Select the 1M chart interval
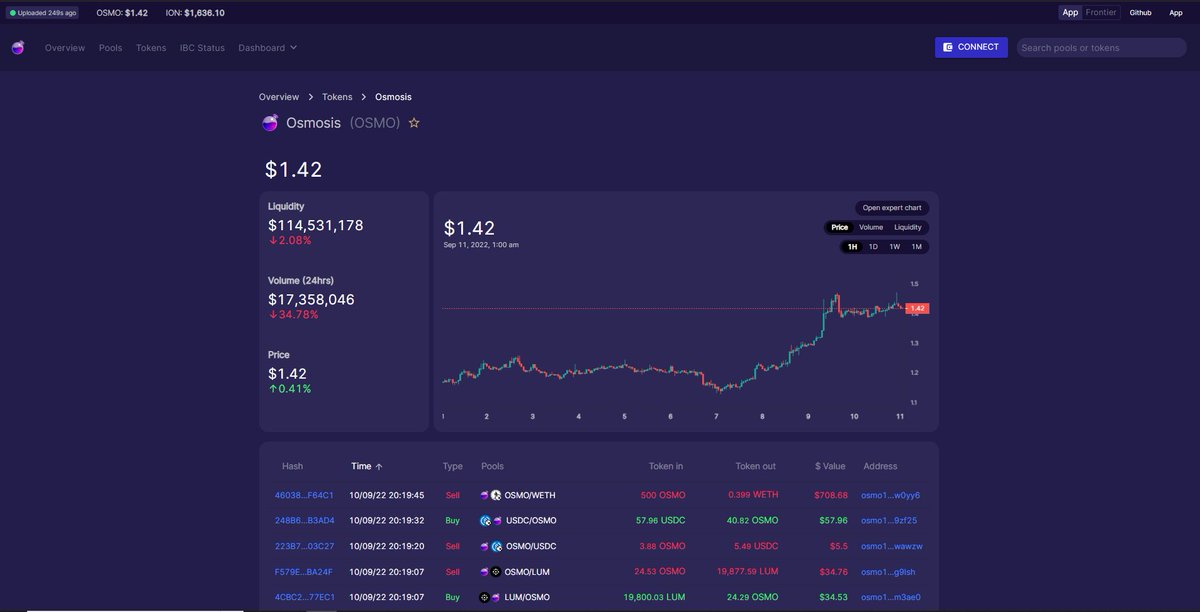The image size is (1200, 612). pos(916,246)
